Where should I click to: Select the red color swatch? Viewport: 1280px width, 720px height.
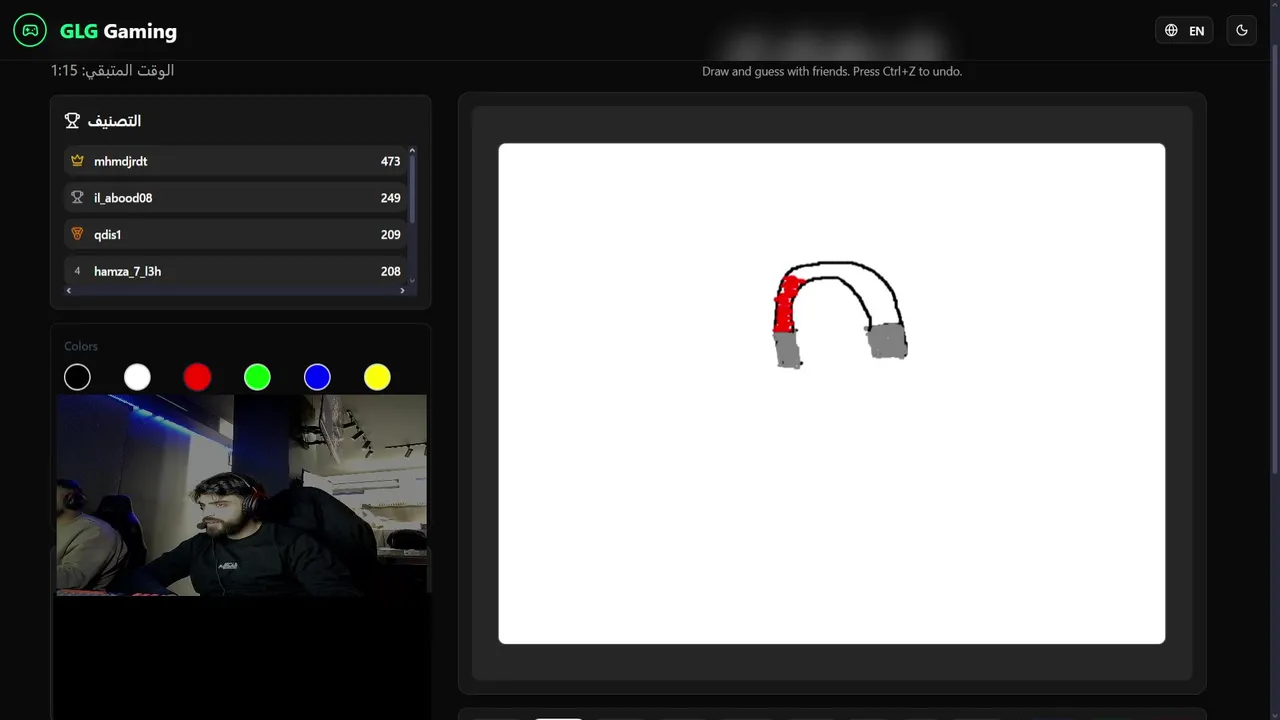(x=197, y=377)
